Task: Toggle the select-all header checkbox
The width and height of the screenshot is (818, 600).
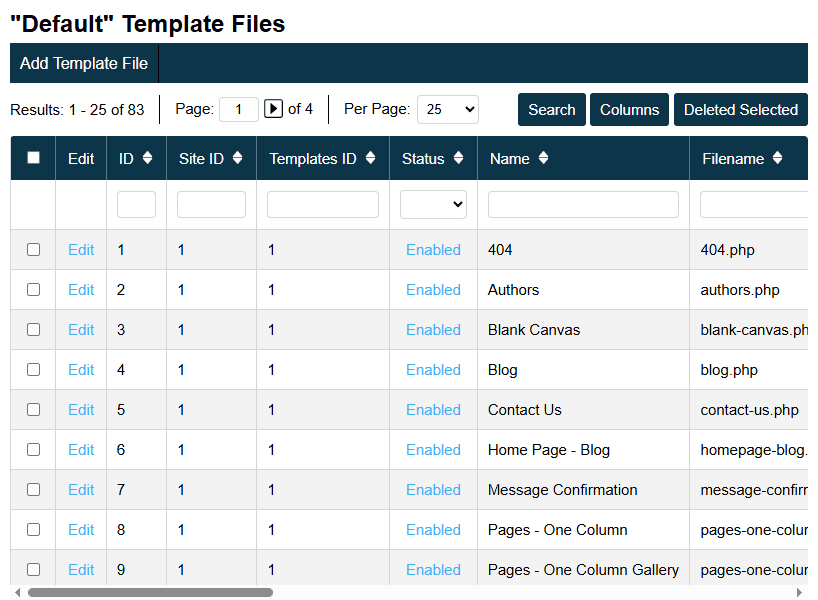Action: (x=33, y=158)
